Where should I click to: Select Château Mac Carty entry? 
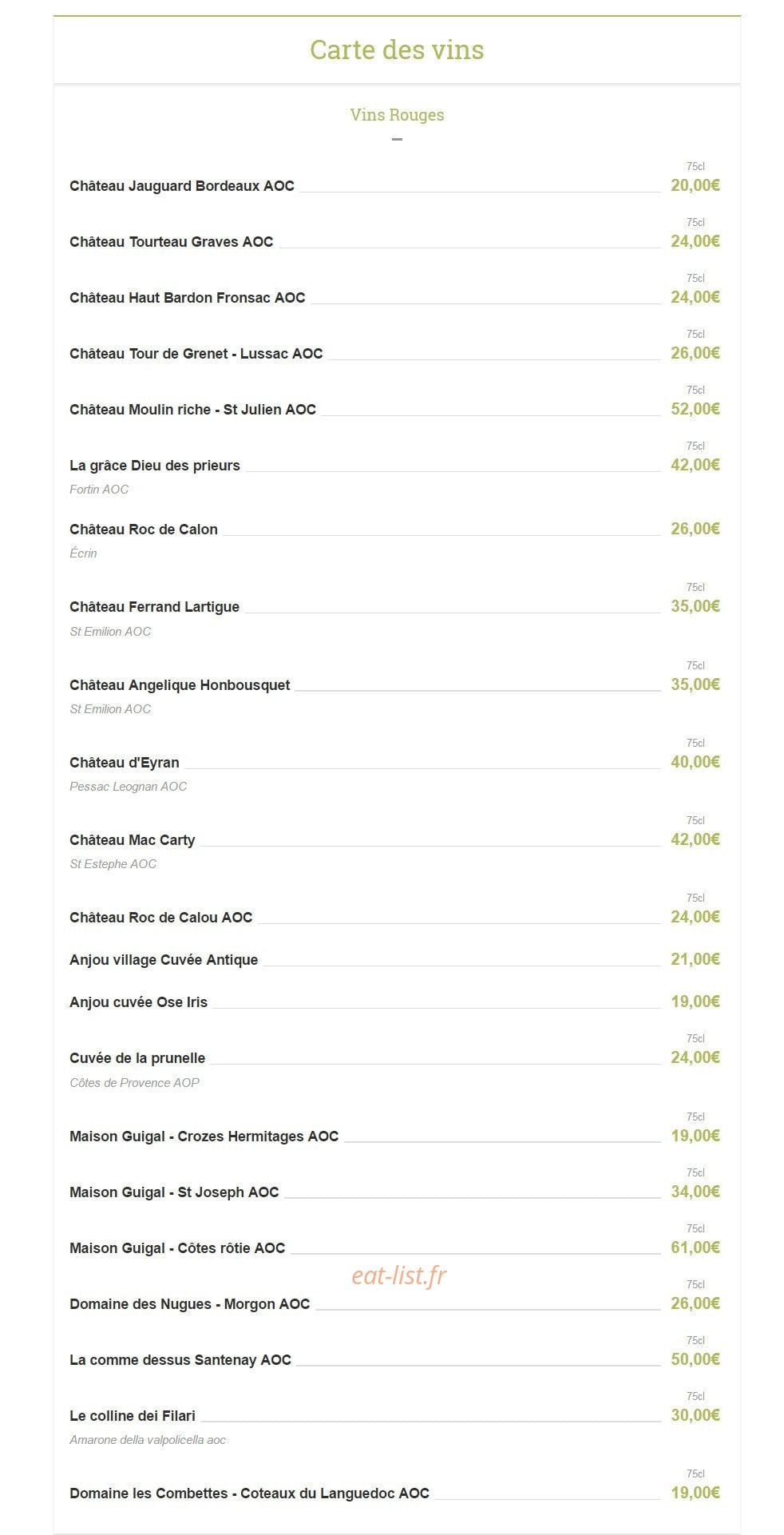133,840
